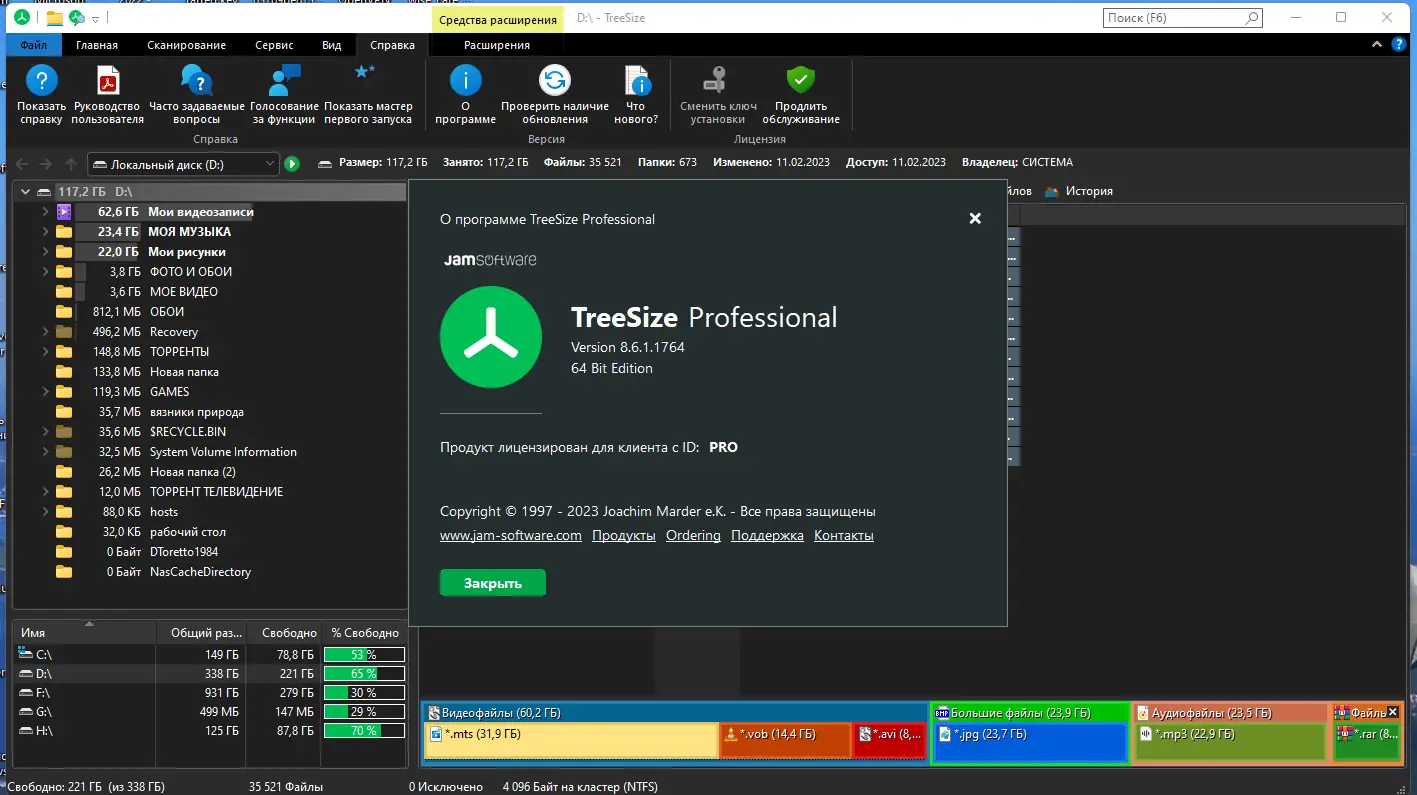
Task: Expand the Мои видеозаписи folder
Action: click(46, 211)
